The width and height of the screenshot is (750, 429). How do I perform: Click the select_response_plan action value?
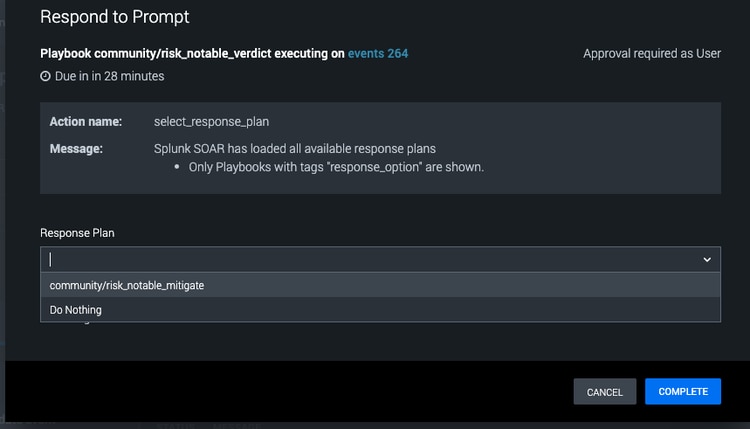(x=211, y=121)
